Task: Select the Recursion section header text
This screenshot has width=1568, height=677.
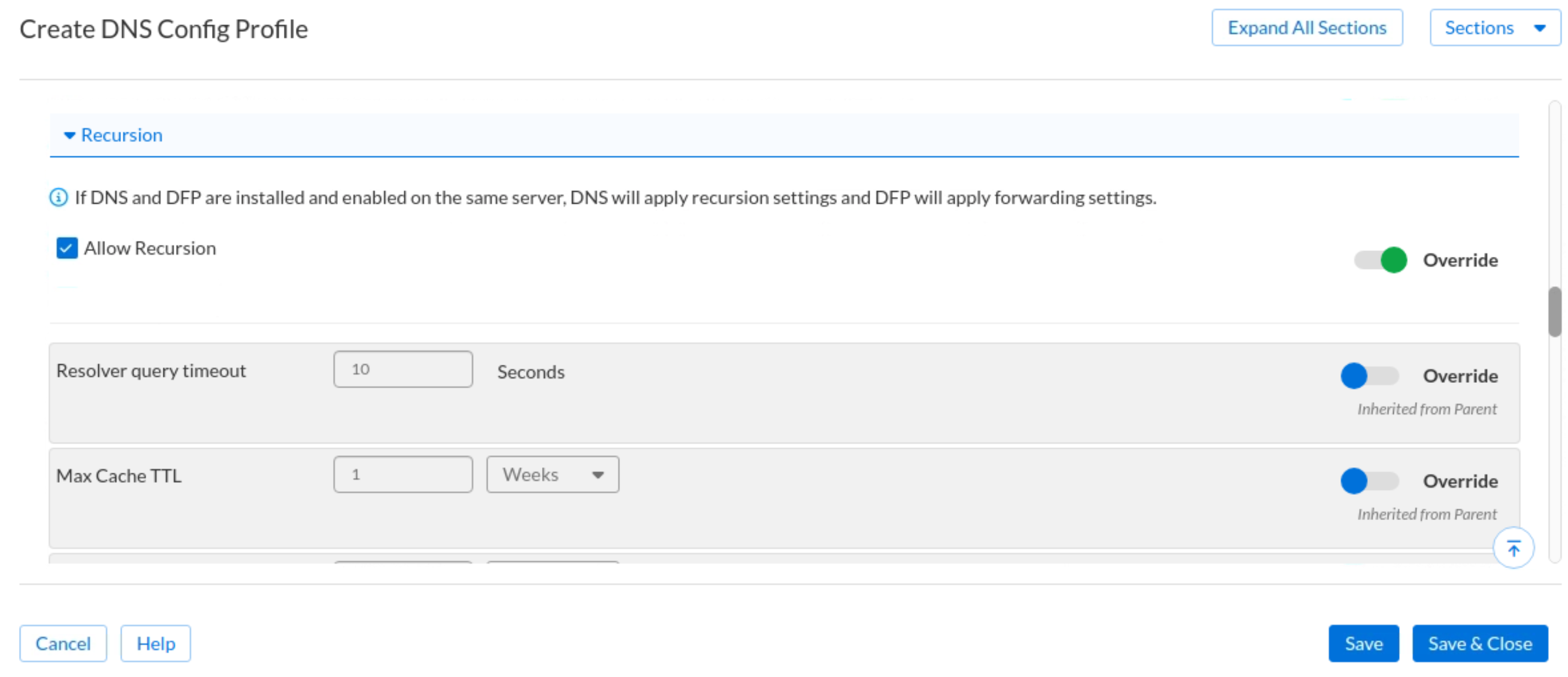Action: [x=122, y=135]
